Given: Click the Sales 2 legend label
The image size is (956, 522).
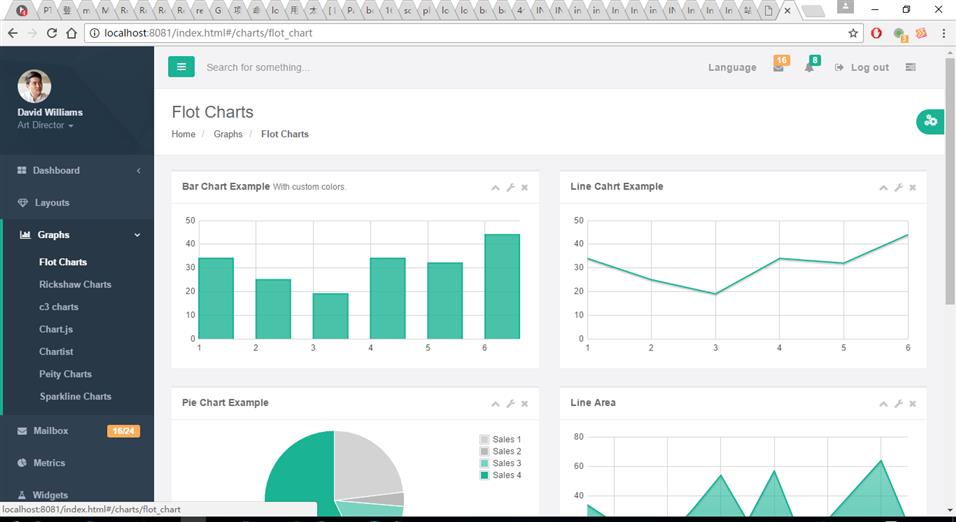Looking at the screenshot, I should pyautogui.click(x=507, y=451).
